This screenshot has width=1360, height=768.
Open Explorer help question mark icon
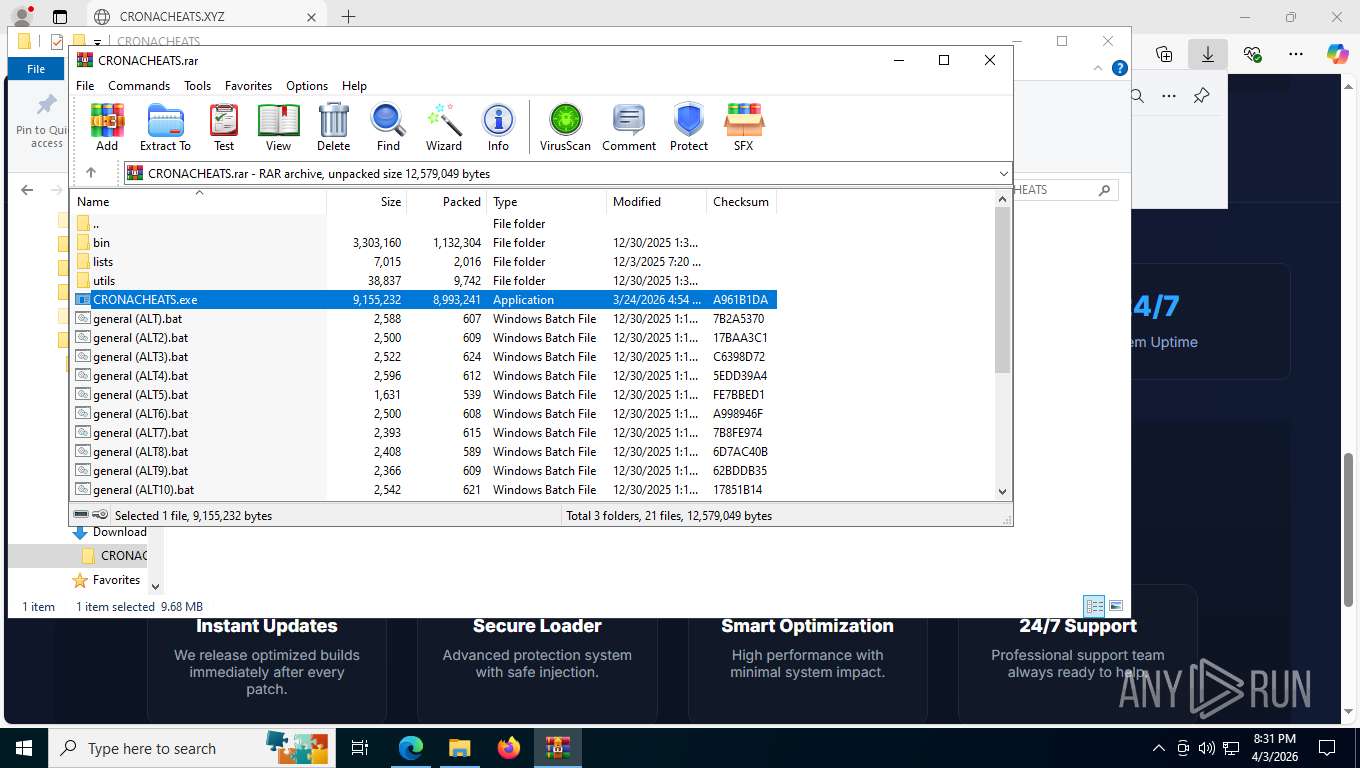[1120, 68]
